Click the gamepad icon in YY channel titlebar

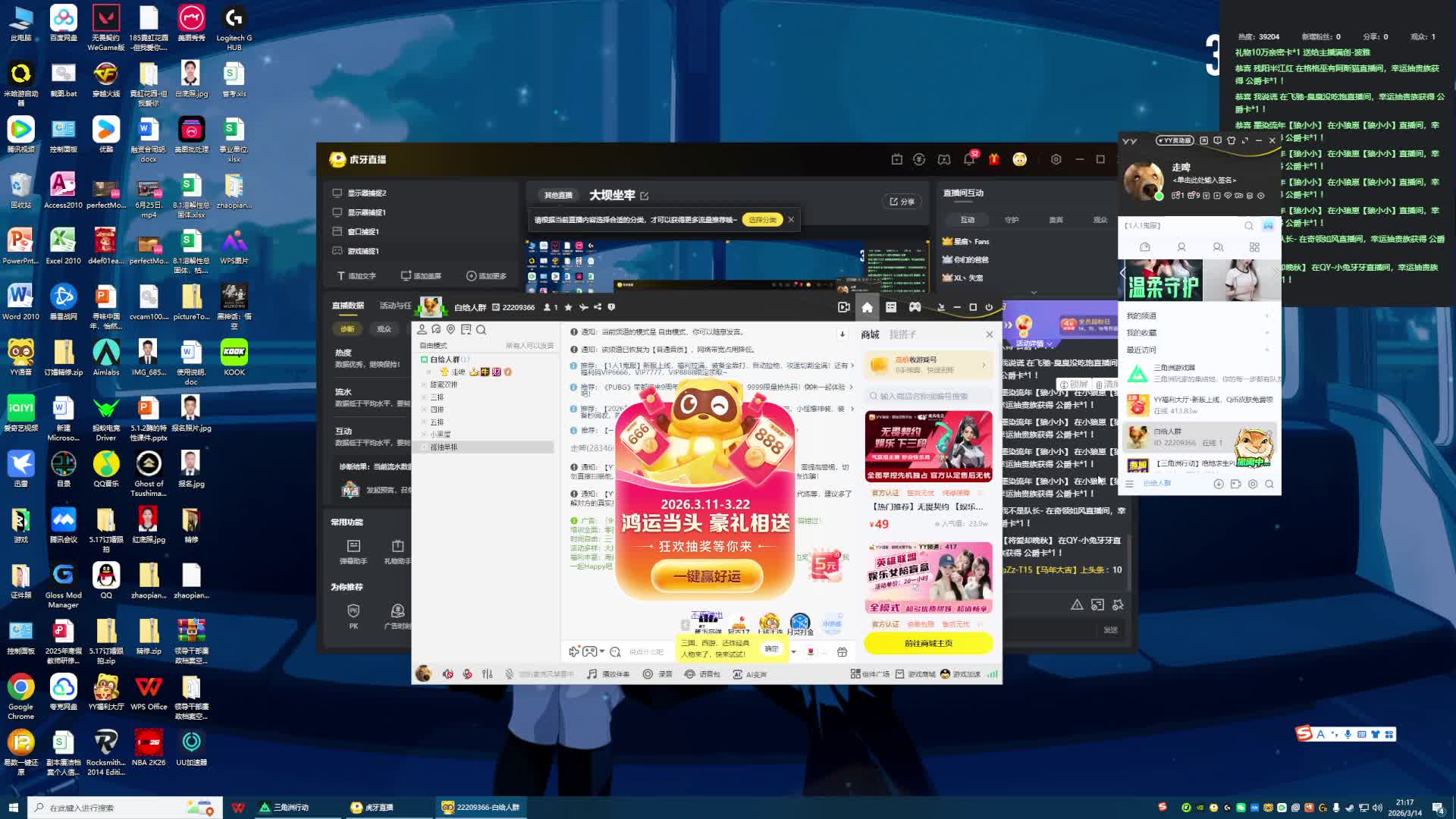915,307
